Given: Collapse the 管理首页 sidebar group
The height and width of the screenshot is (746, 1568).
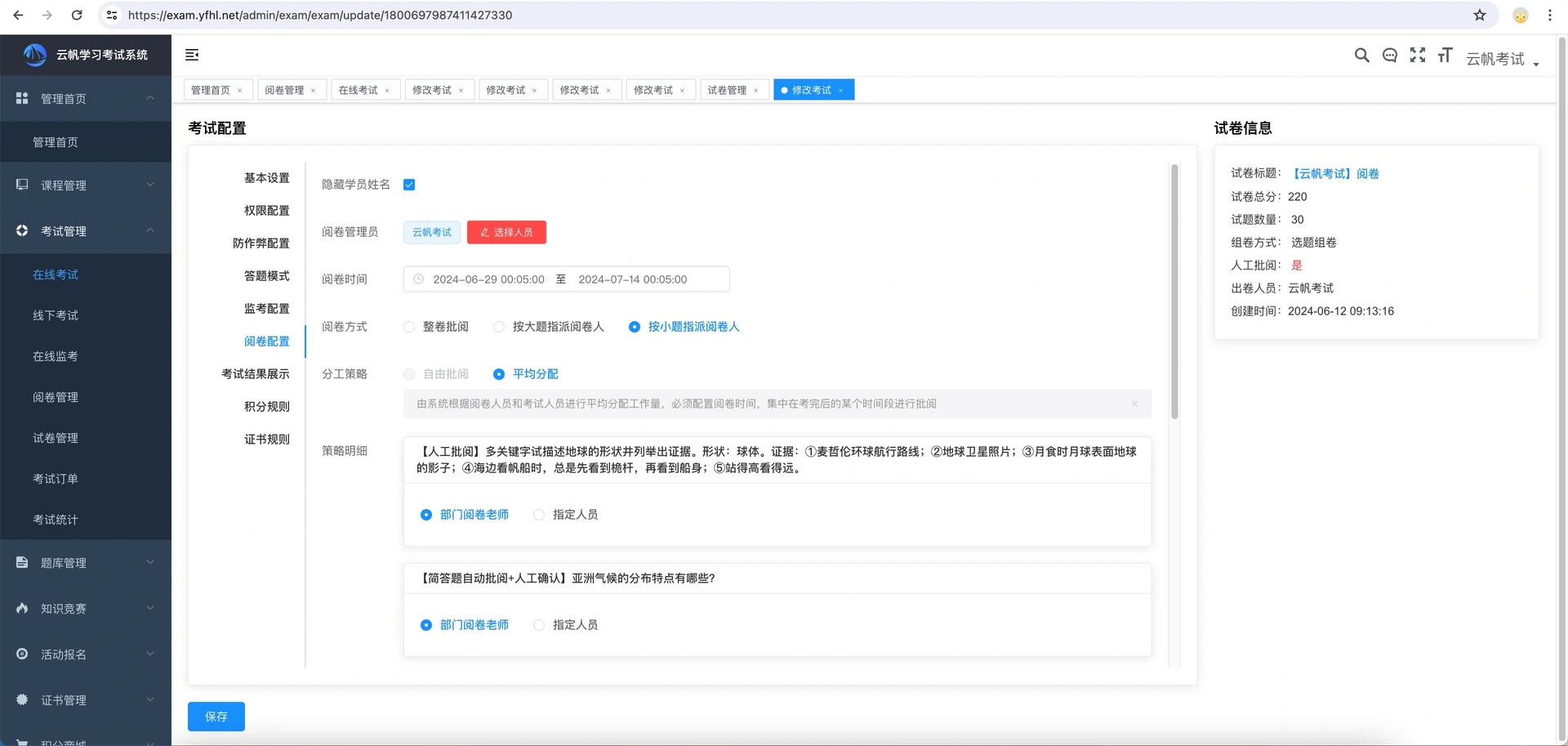Looking at the screenshot, I should pos(86,99).
